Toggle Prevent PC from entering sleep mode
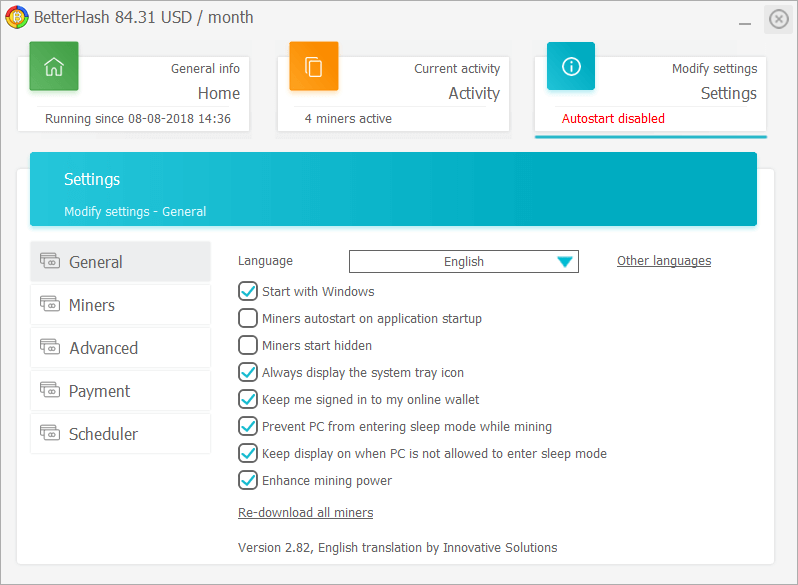This screenshot has width=798, height=585. [248, 426]
